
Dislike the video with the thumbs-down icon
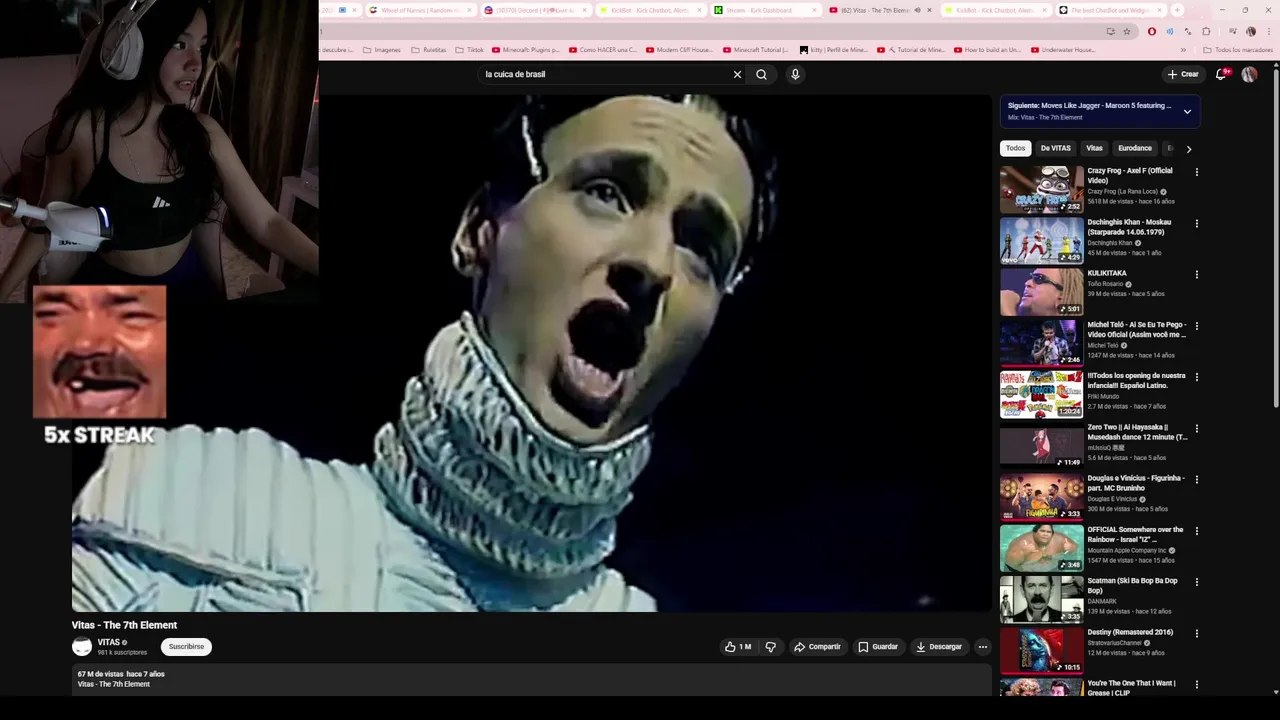770,647
